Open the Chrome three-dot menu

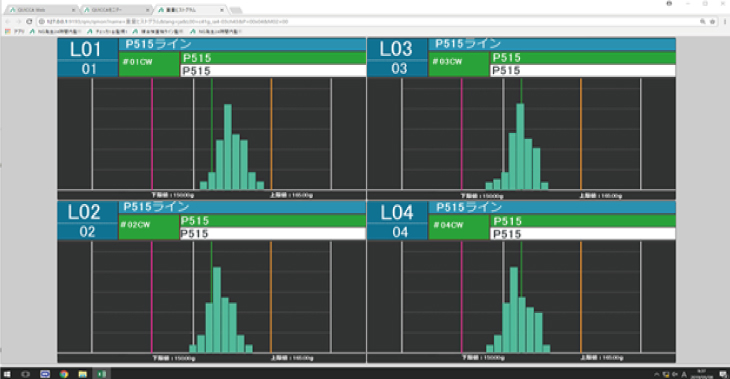tap(724, 21)
